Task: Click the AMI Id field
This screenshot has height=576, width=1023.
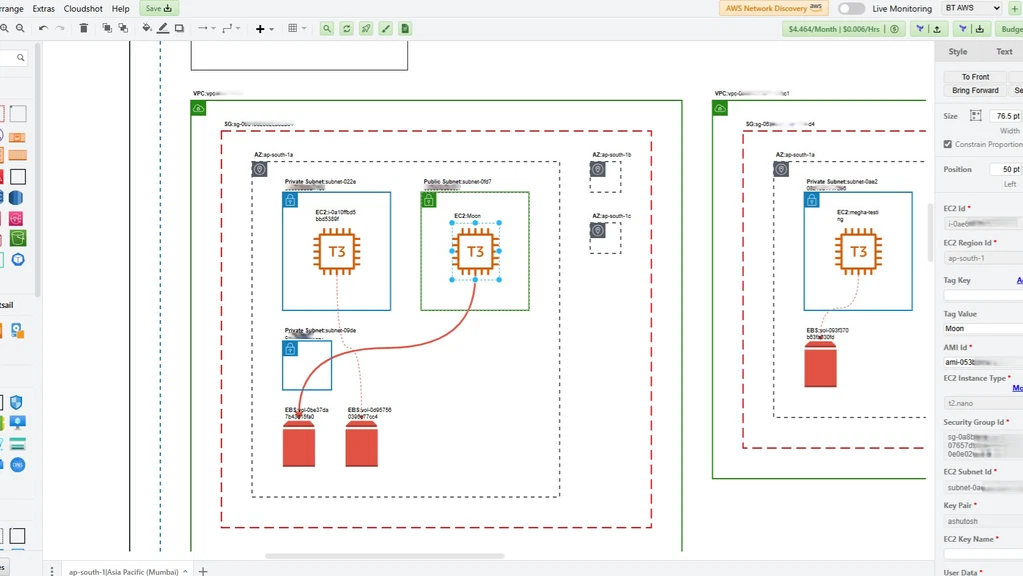Action: click(983, 362)
